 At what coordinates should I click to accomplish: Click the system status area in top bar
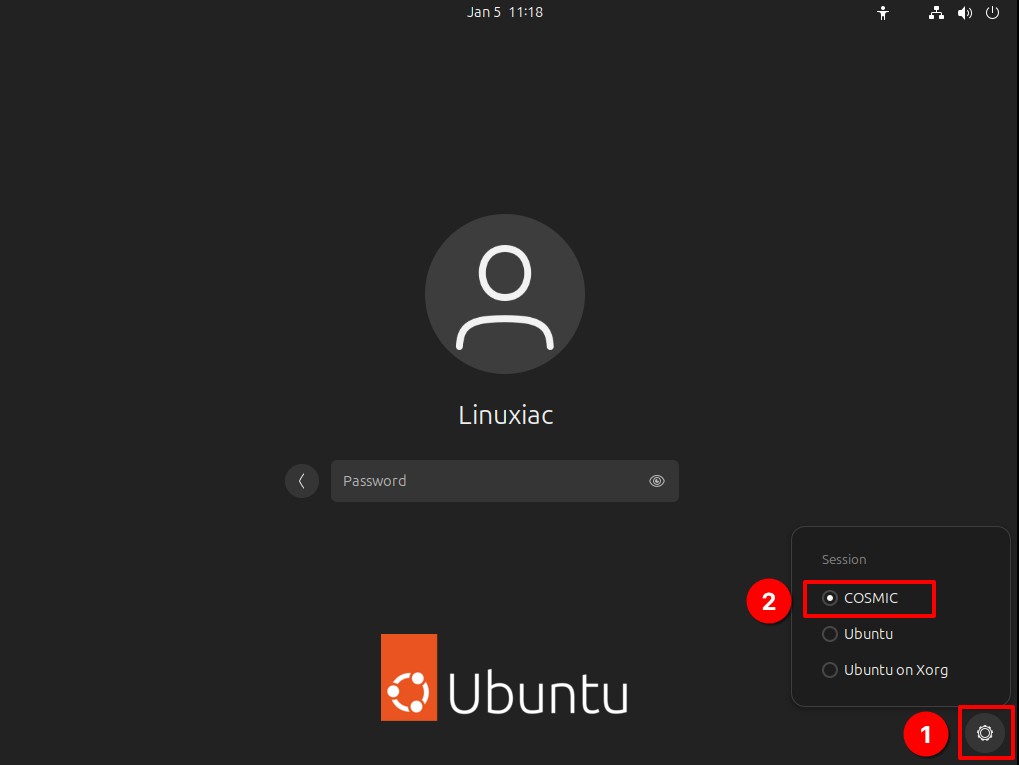(x=950, y=13)
